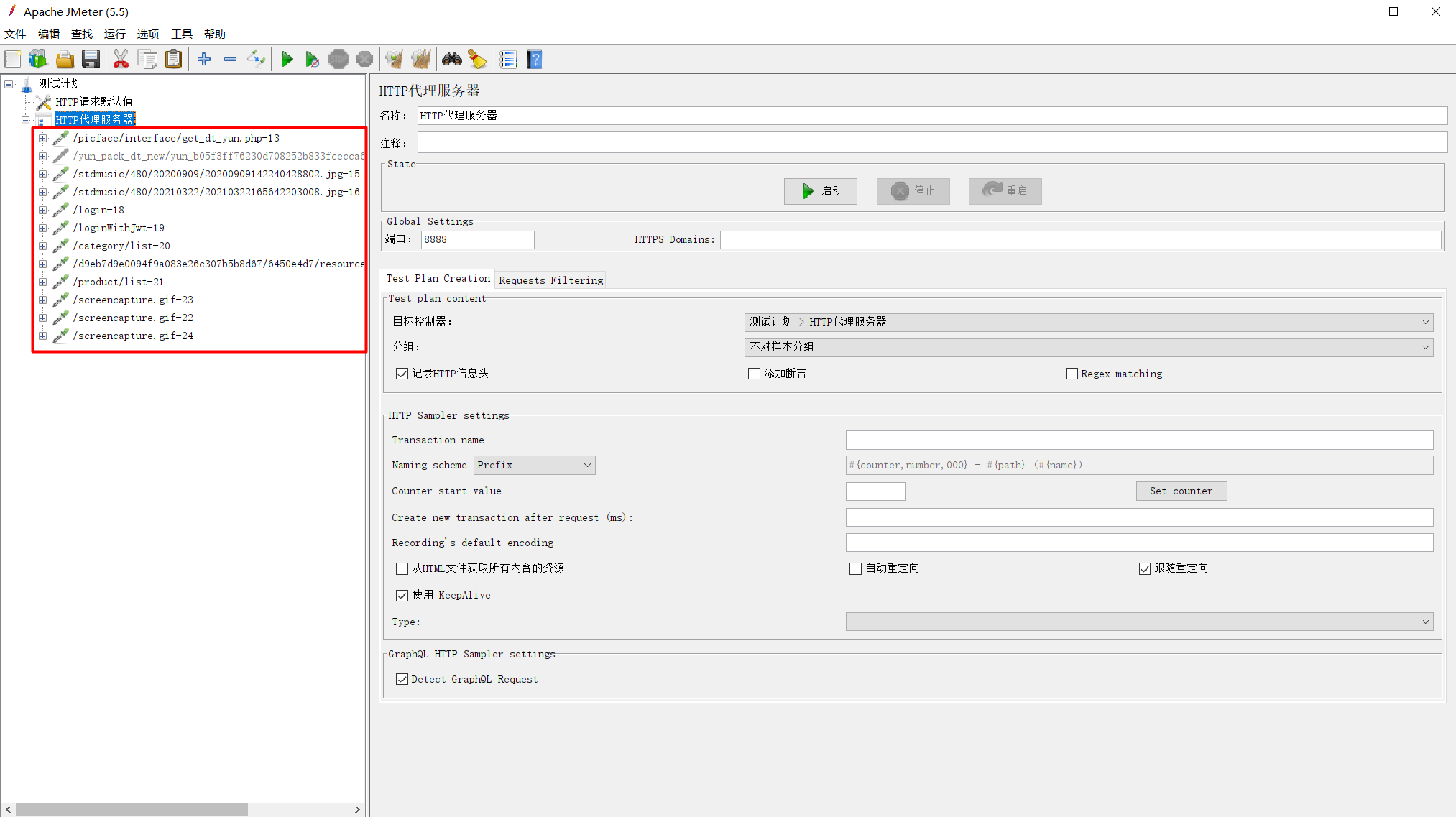The width and height of the screenshot is (1456, 817).
Task: Click the Copy icon
Action: (x=147, y=60)
